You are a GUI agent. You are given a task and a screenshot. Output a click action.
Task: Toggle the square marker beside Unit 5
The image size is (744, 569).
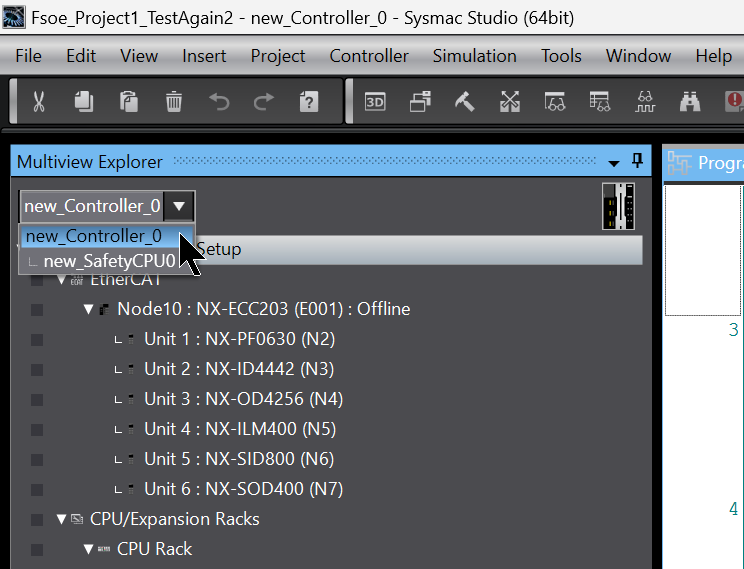coord(37,459)
